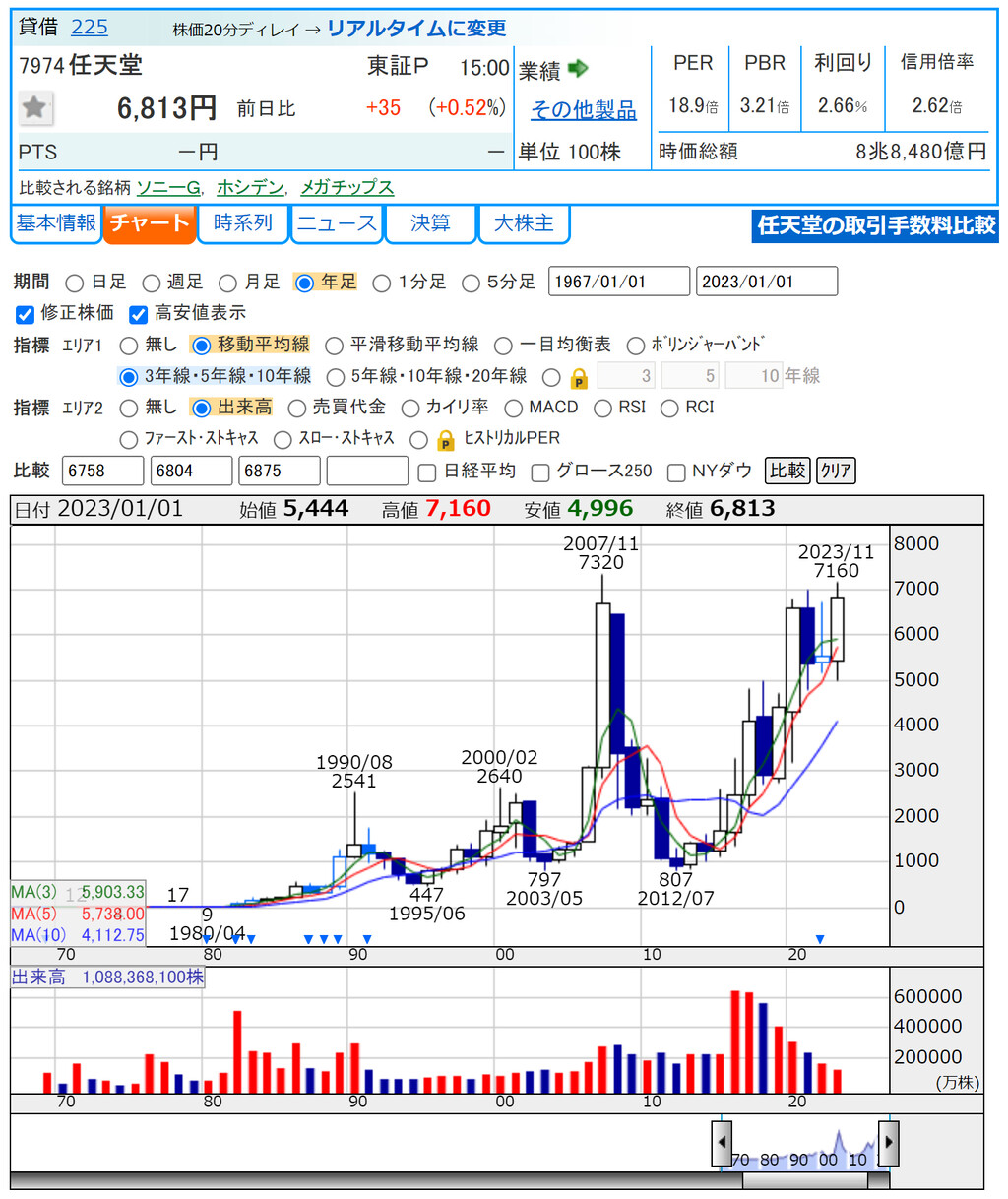Open ホシデン comparison stock link
Screen dimensions: 1008x1199
(x=250, y=187)
